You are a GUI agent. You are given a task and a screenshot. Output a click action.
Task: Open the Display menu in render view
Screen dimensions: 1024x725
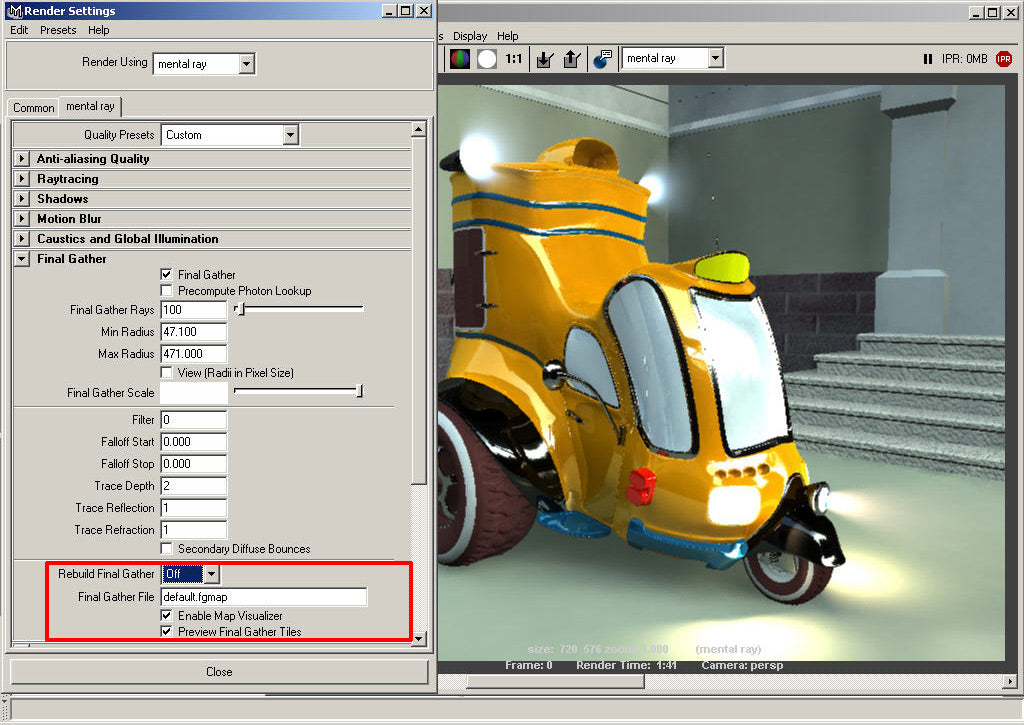[x=470, y=36]
